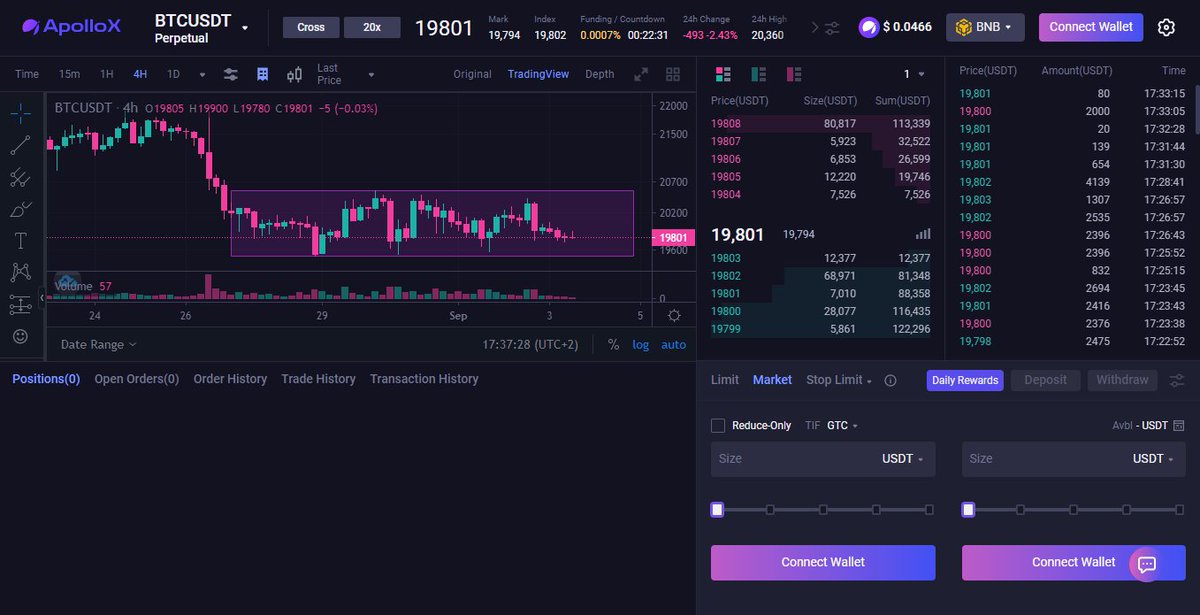
Task: Open chart settings gear near time axis
Action: [x=674, y=316]
